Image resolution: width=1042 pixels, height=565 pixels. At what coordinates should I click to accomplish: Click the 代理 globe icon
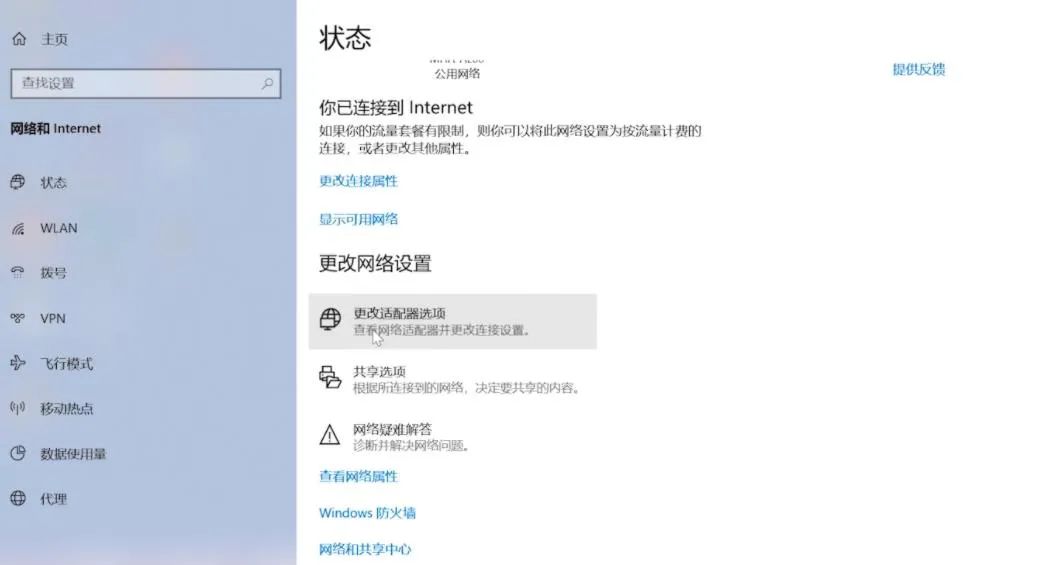point(18,499)
